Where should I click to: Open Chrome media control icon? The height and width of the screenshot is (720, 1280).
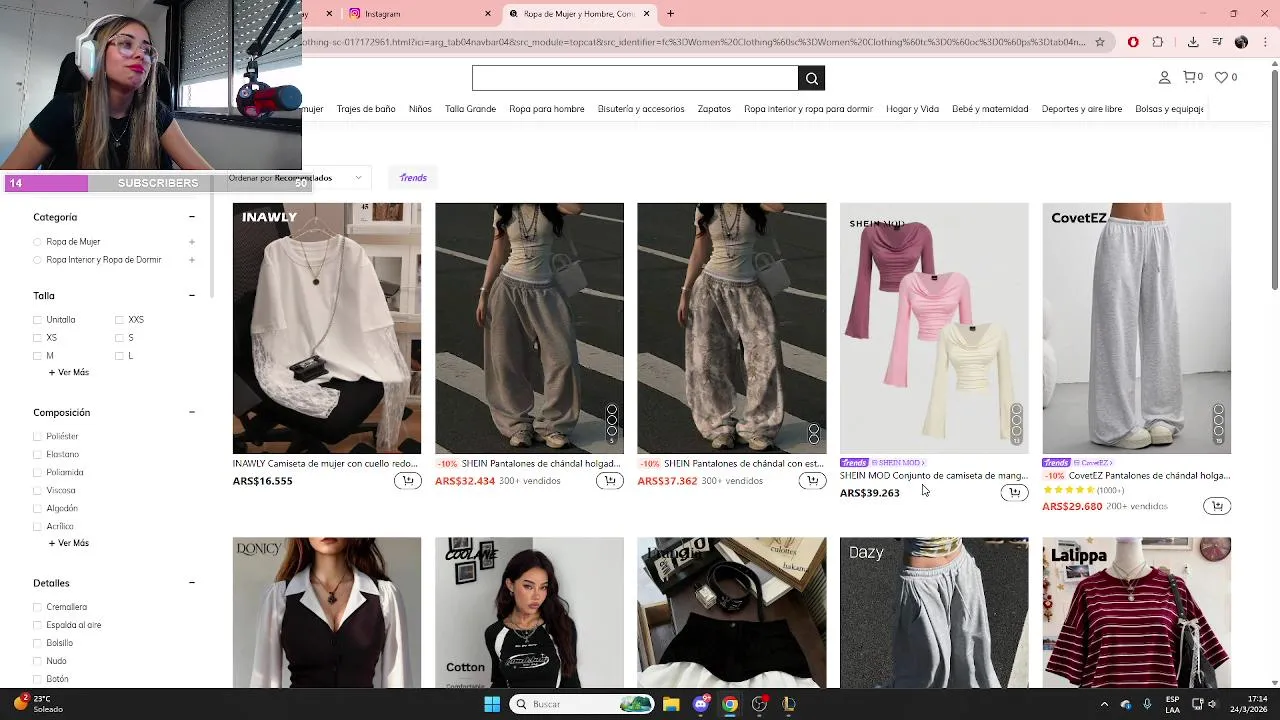coord(1217,42)
